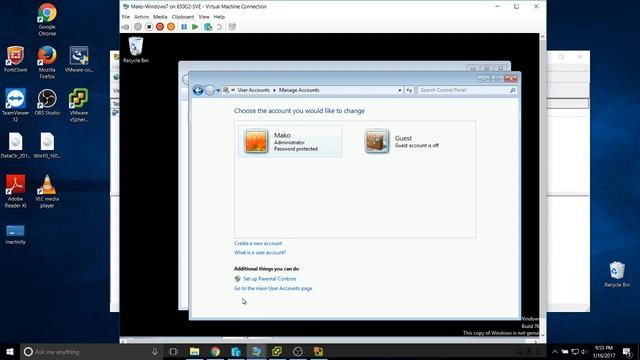This screenshot has width=640, height=360.
Task: Click the Forward arrow in Control Panel
Action: [210, 90]
